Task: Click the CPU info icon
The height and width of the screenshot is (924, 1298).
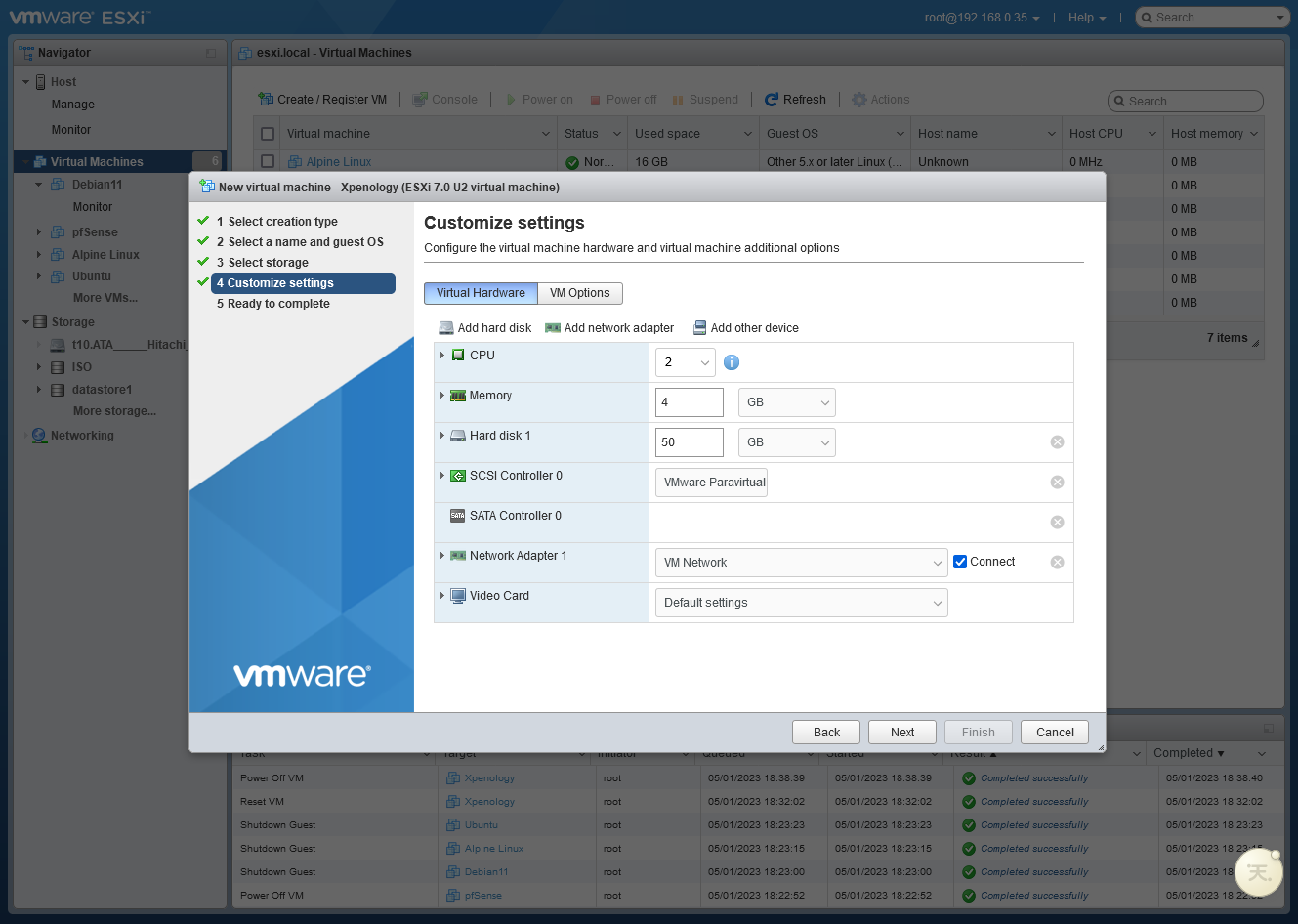Action: pyautogui.click(x=732, y=362)
